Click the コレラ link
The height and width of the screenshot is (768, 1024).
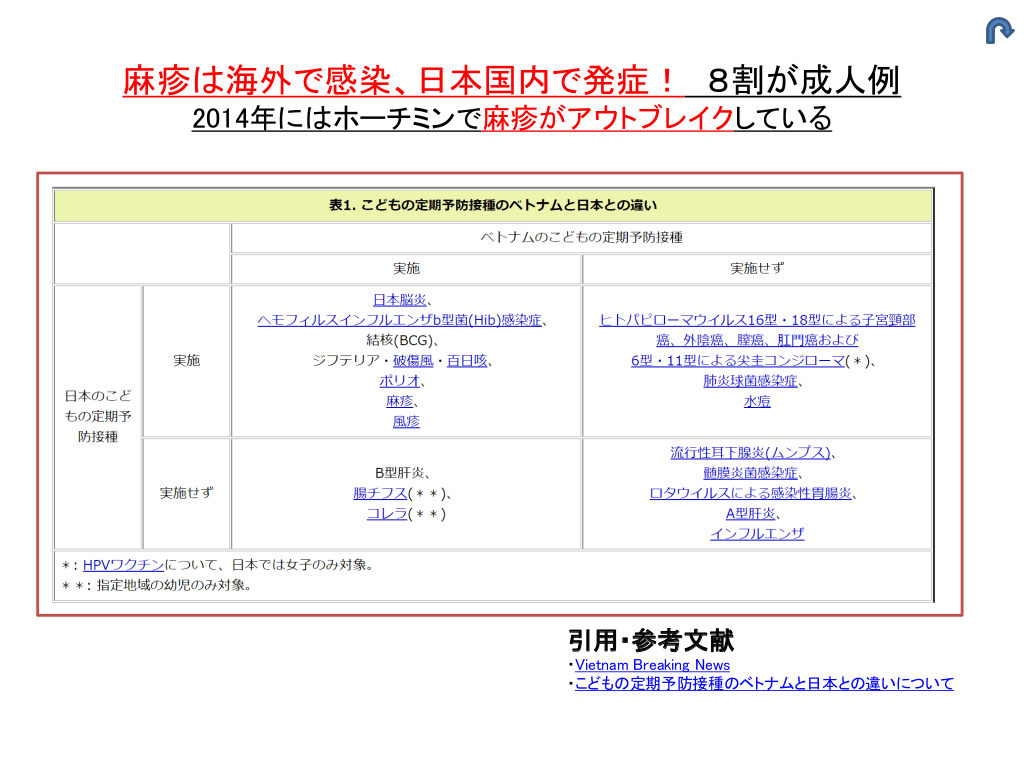point(386,513)
